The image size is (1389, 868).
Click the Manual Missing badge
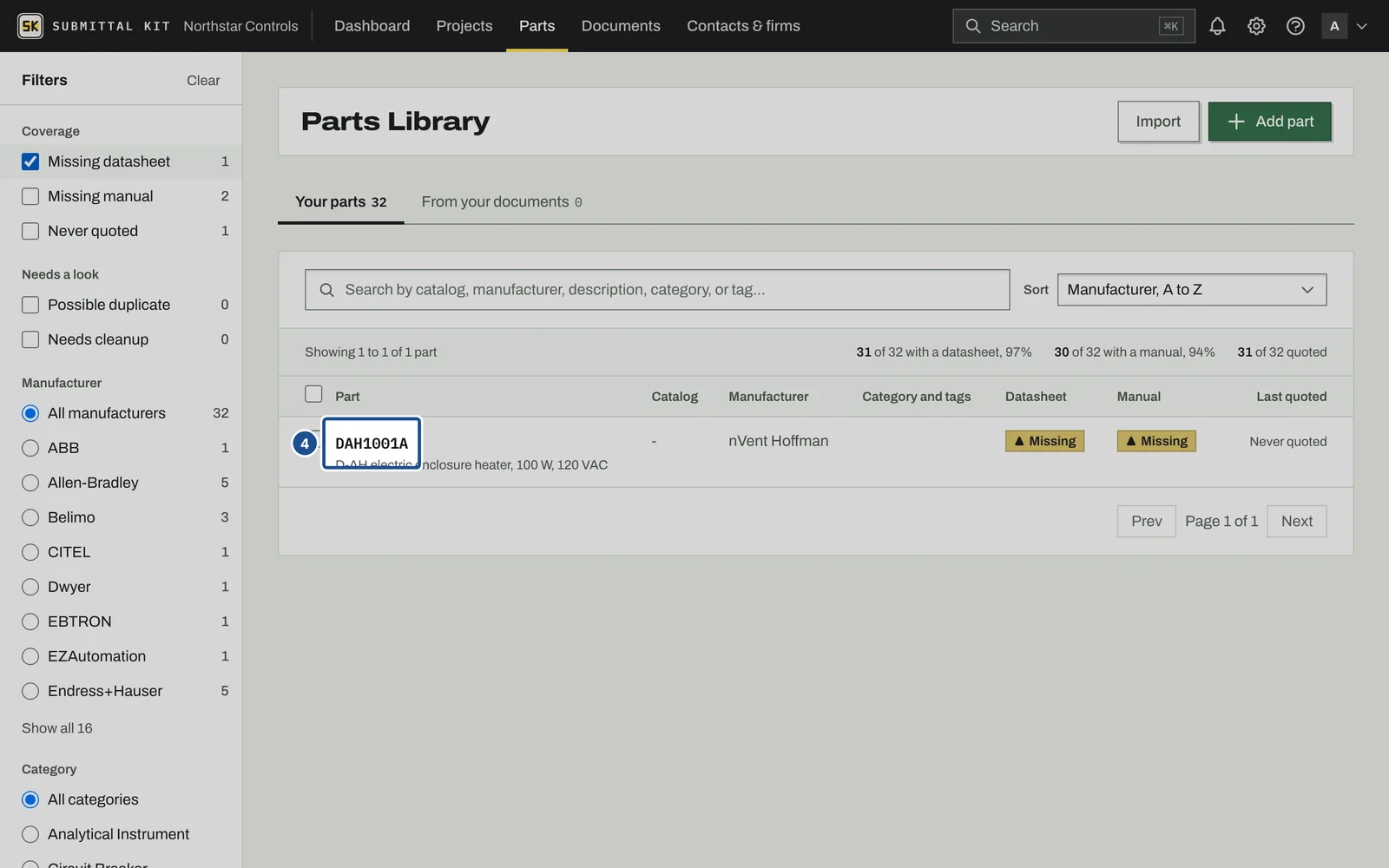pyautogui.click(x=1156, y=441)
